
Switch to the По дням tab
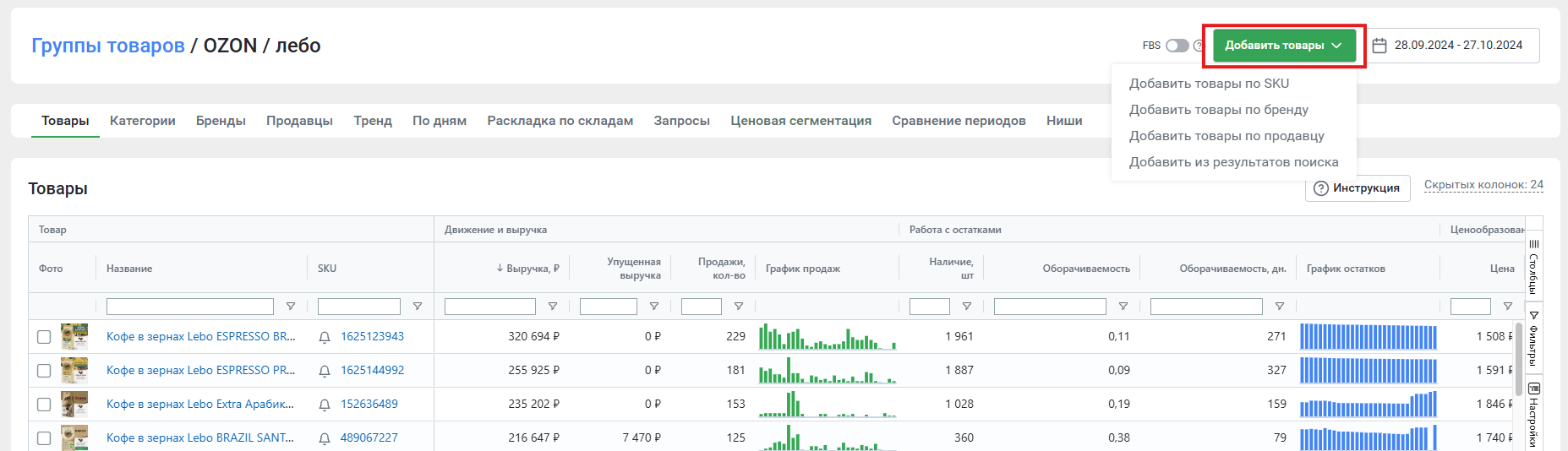pyautogui.click(x=440, y=121)
